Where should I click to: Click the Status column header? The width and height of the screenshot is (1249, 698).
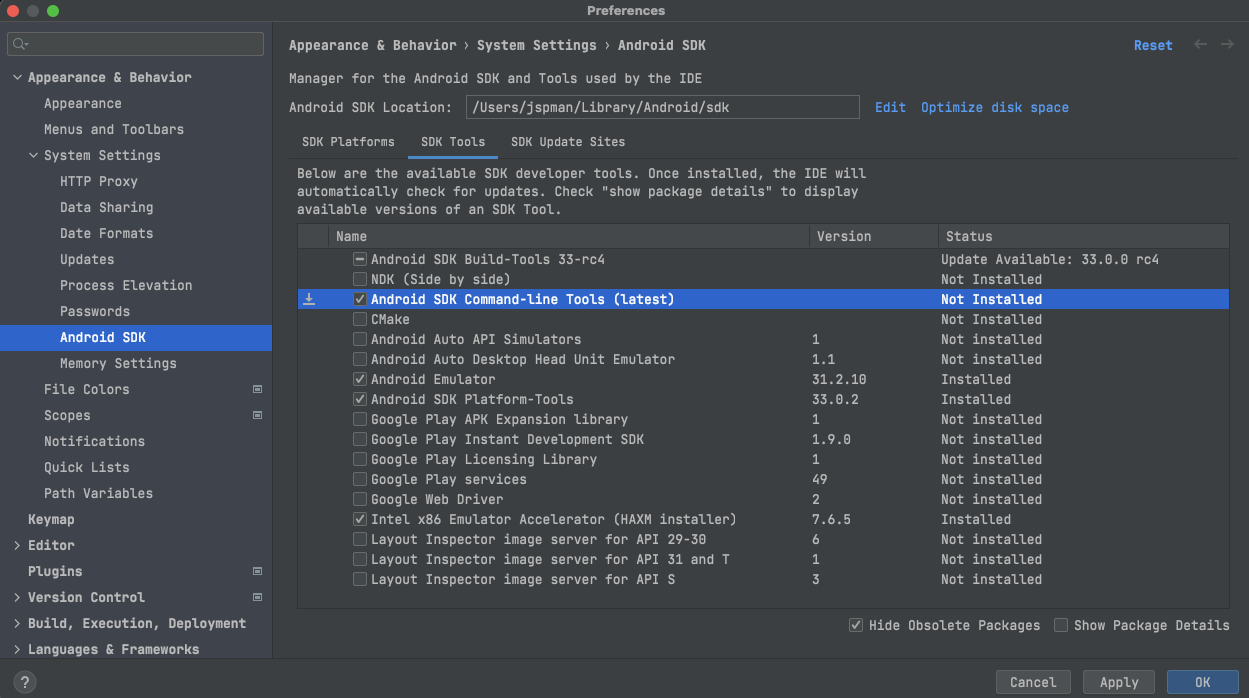[x=1083, y=236]
